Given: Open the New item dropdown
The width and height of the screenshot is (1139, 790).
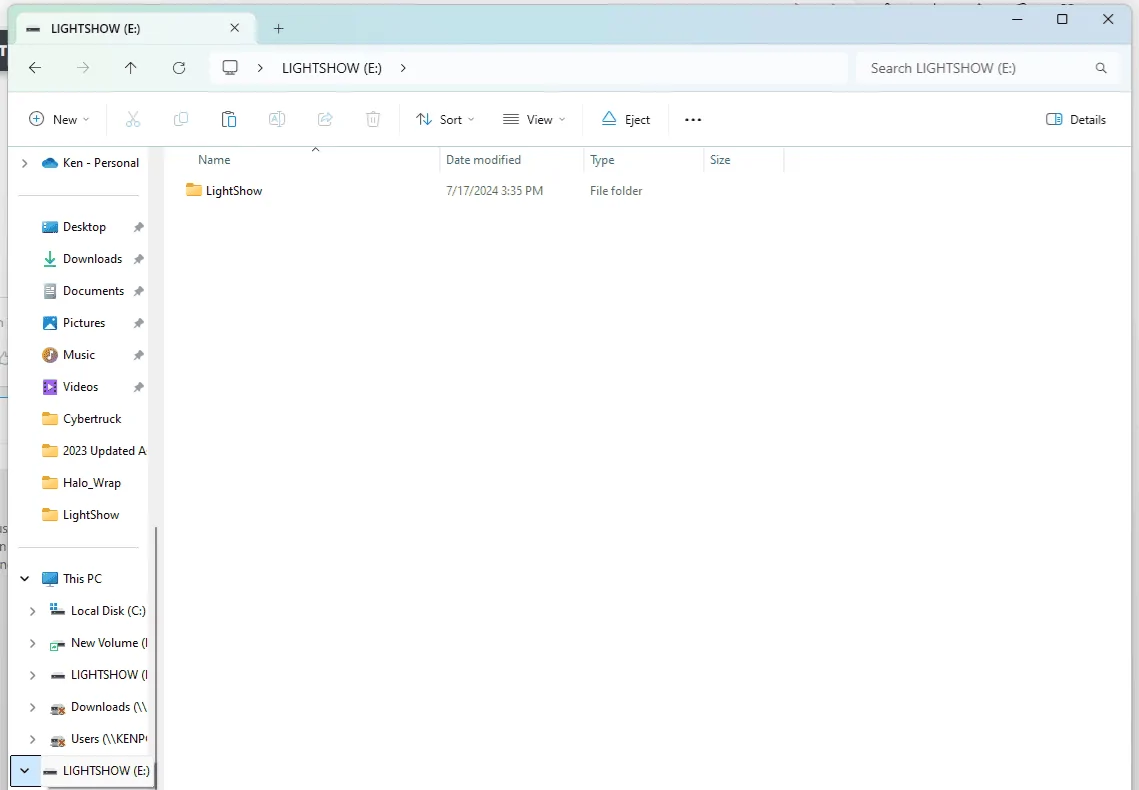Looking at the screenshot, I should point(60,119).
